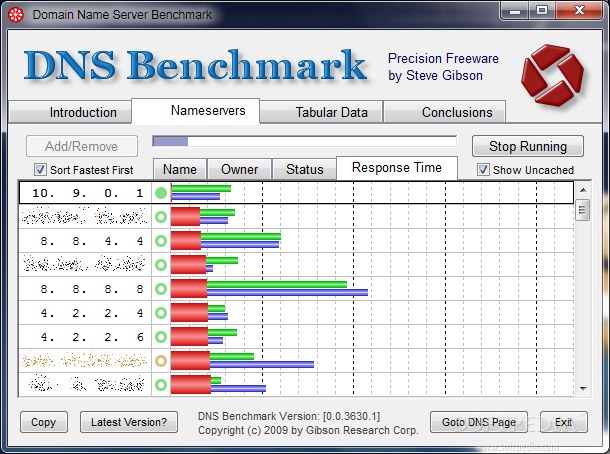Click the list scrollbar thumb
Screen dimensions: 610x454
click(582, 210)
